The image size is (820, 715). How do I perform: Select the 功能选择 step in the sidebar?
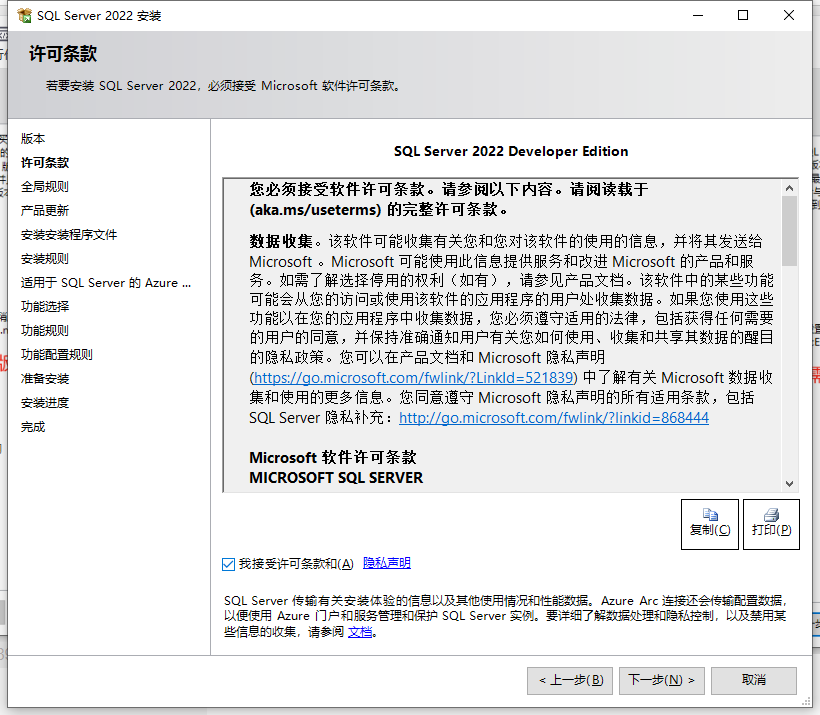(45, 307)
